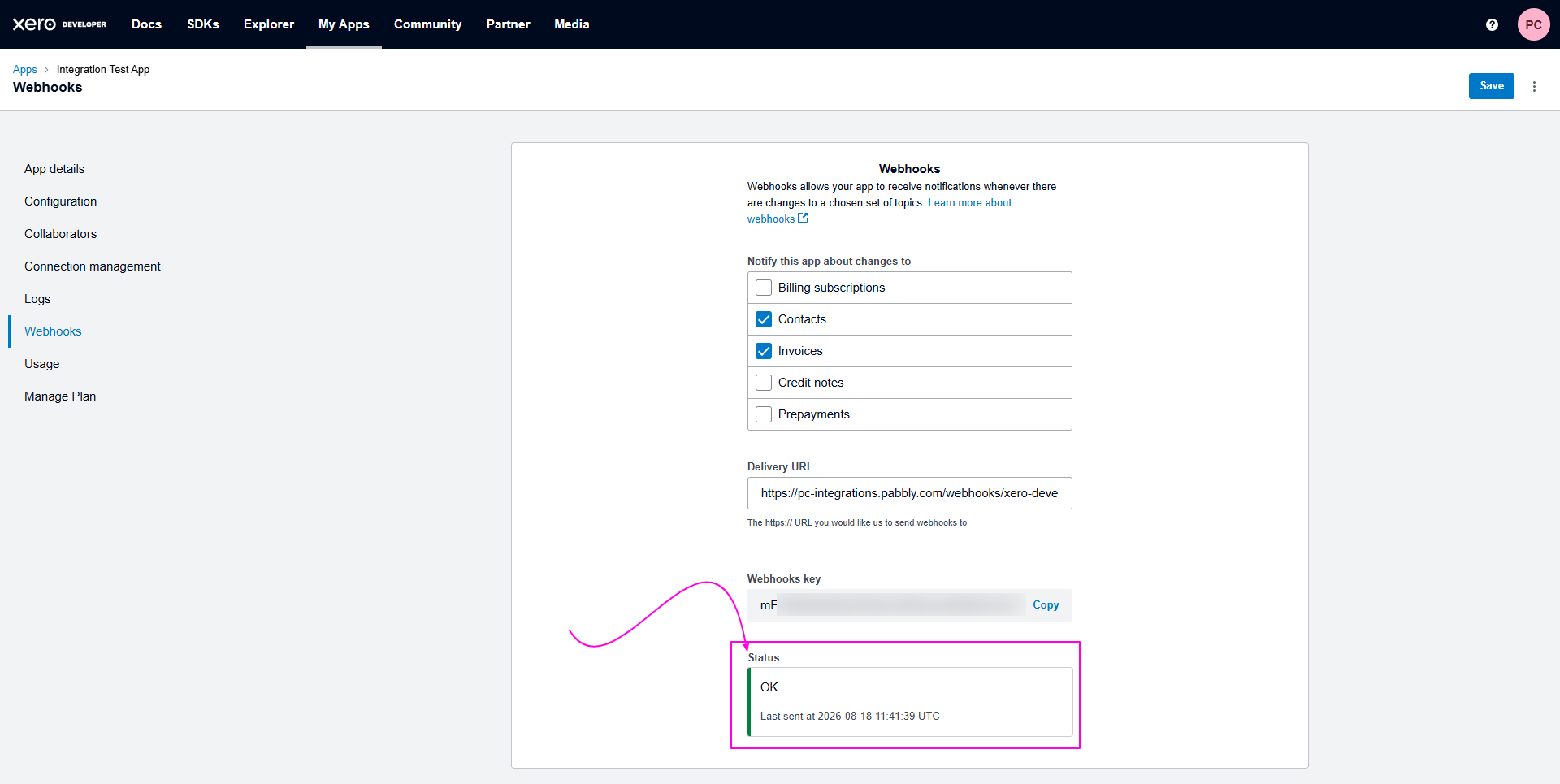Open the three-dot more options menu
Image resolution: width=1560 pixels, height=784 pixels.
pyautogui.click(x=1534, y=86)
